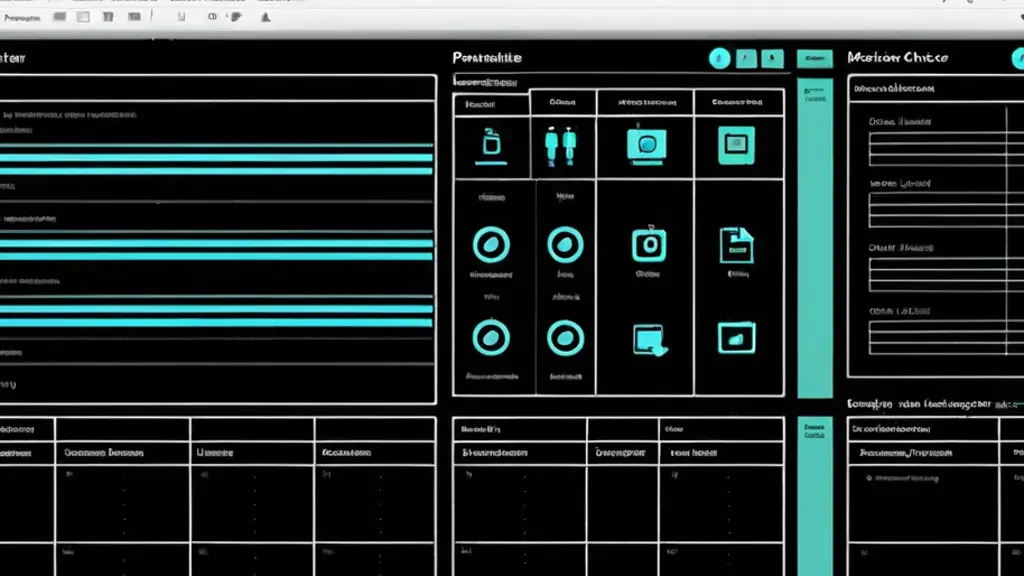
Task: Select the first dark square icon in top toolbar
Action: (x=59, y=17)
